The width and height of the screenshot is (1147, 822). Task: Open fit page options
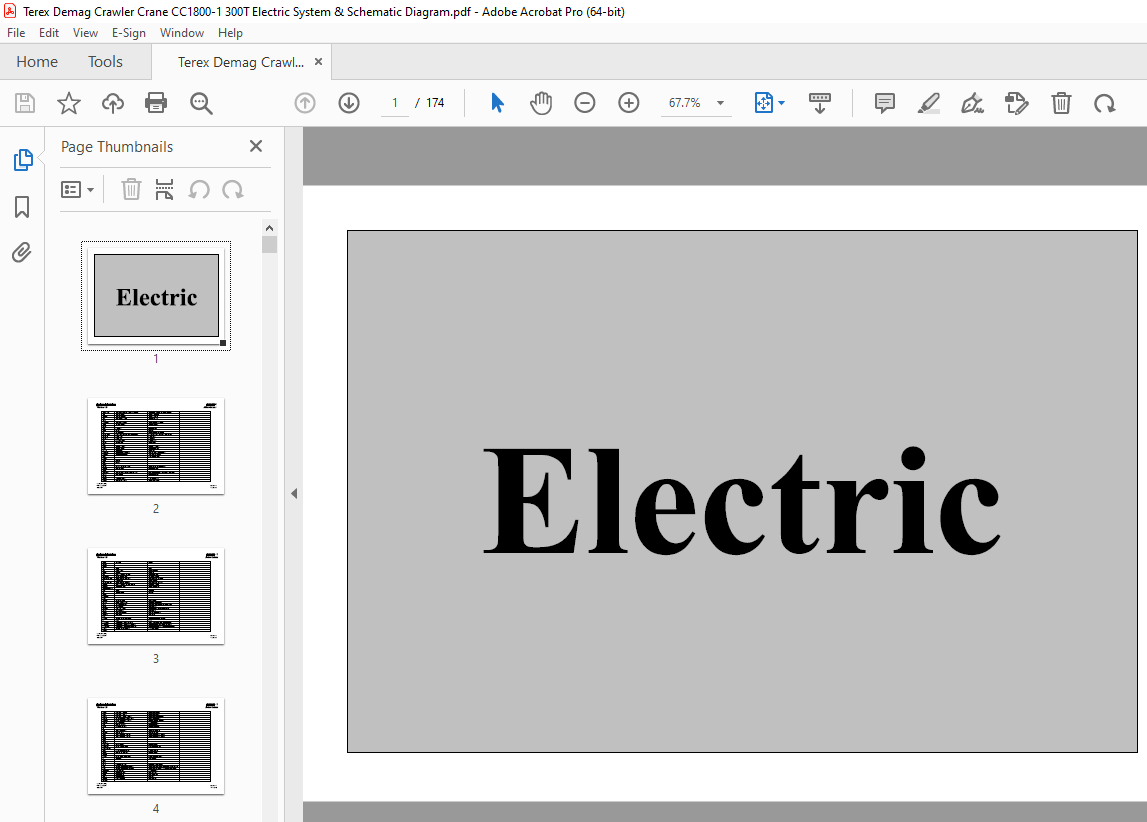pos(770,103)
